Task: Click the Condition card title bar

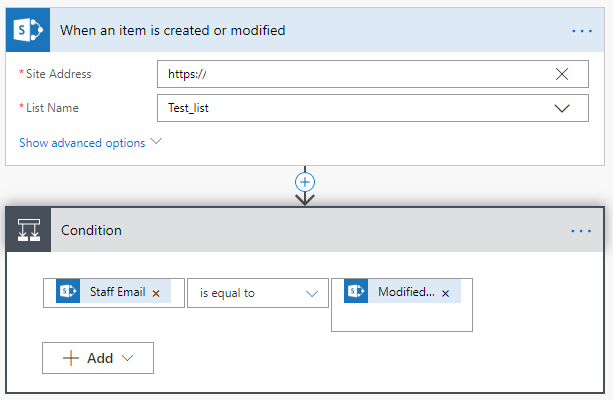Action: [300, 230]
